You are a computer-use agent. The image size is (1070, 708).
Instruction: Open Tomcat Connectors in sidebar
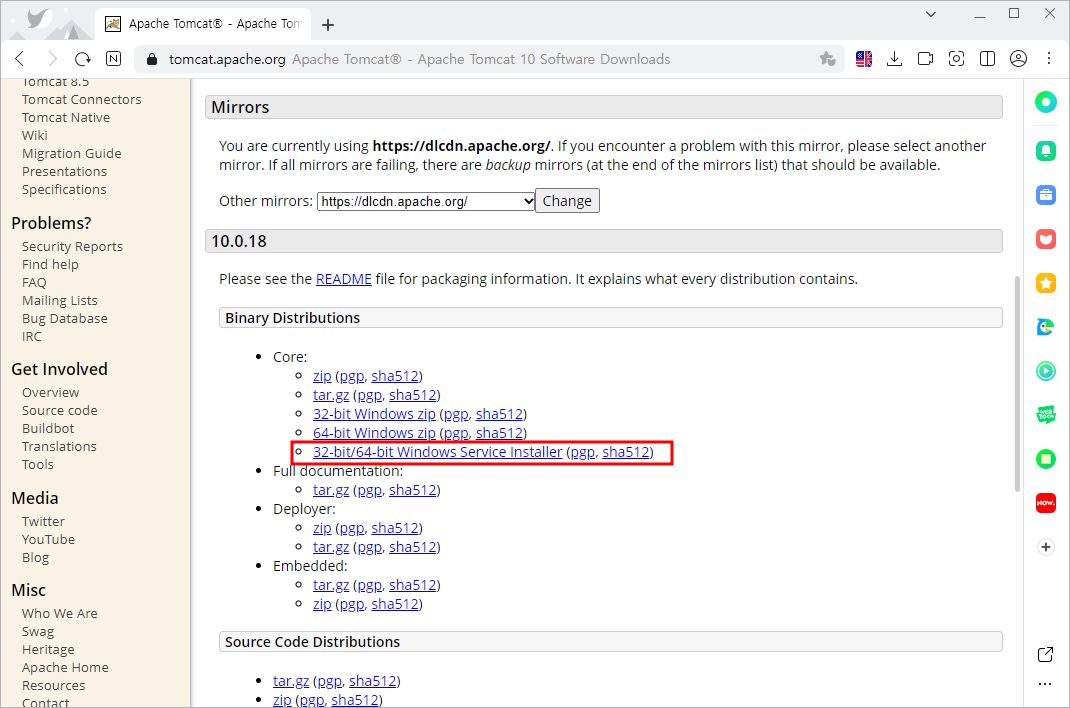point(81,100)
